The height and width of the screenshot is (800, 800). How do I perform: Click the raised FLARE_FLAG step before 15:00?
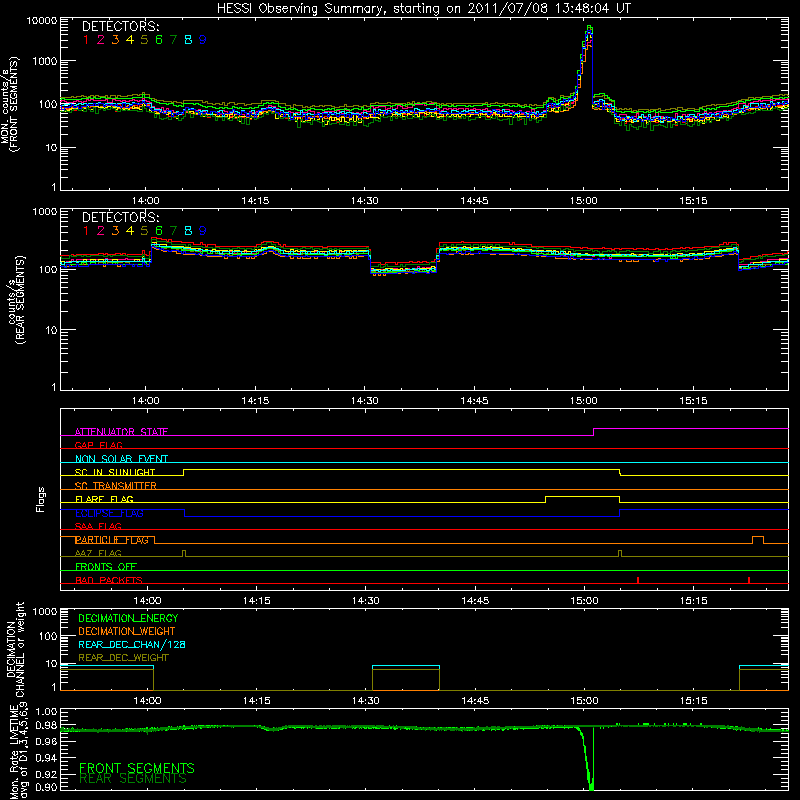(x=583, y=496)
